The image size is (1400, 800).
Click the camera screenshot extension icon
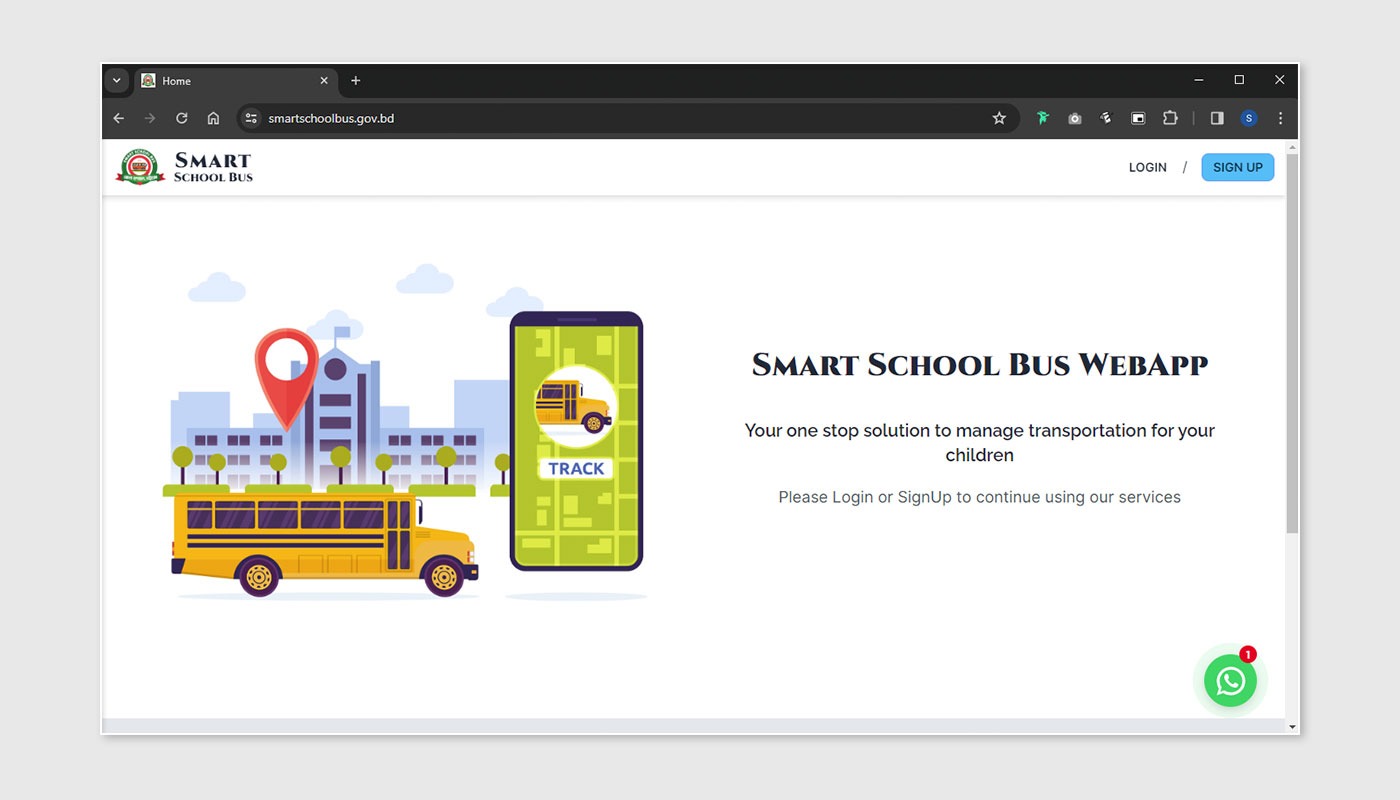click(x=1074, y=118)
